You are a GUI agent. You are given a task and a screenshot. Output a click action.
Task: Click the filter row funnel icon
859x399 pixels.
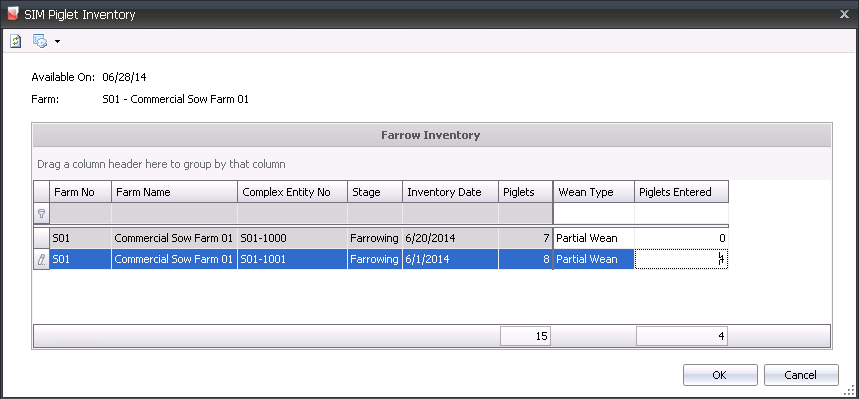41,214
